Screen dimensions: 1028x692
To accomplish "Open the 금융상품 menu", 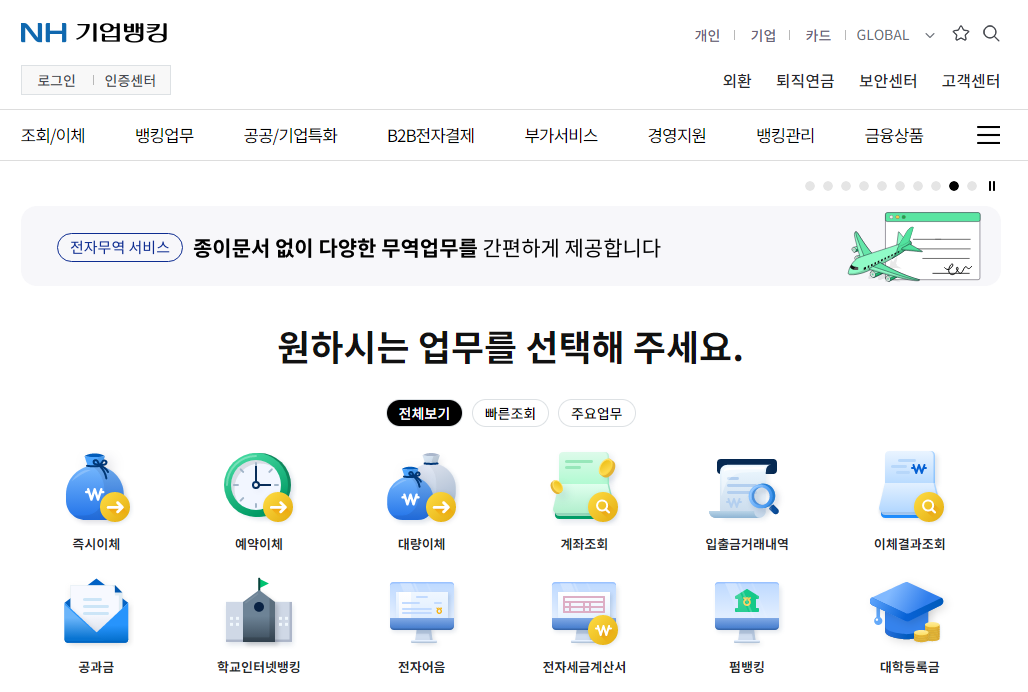I will click(894, 136).
